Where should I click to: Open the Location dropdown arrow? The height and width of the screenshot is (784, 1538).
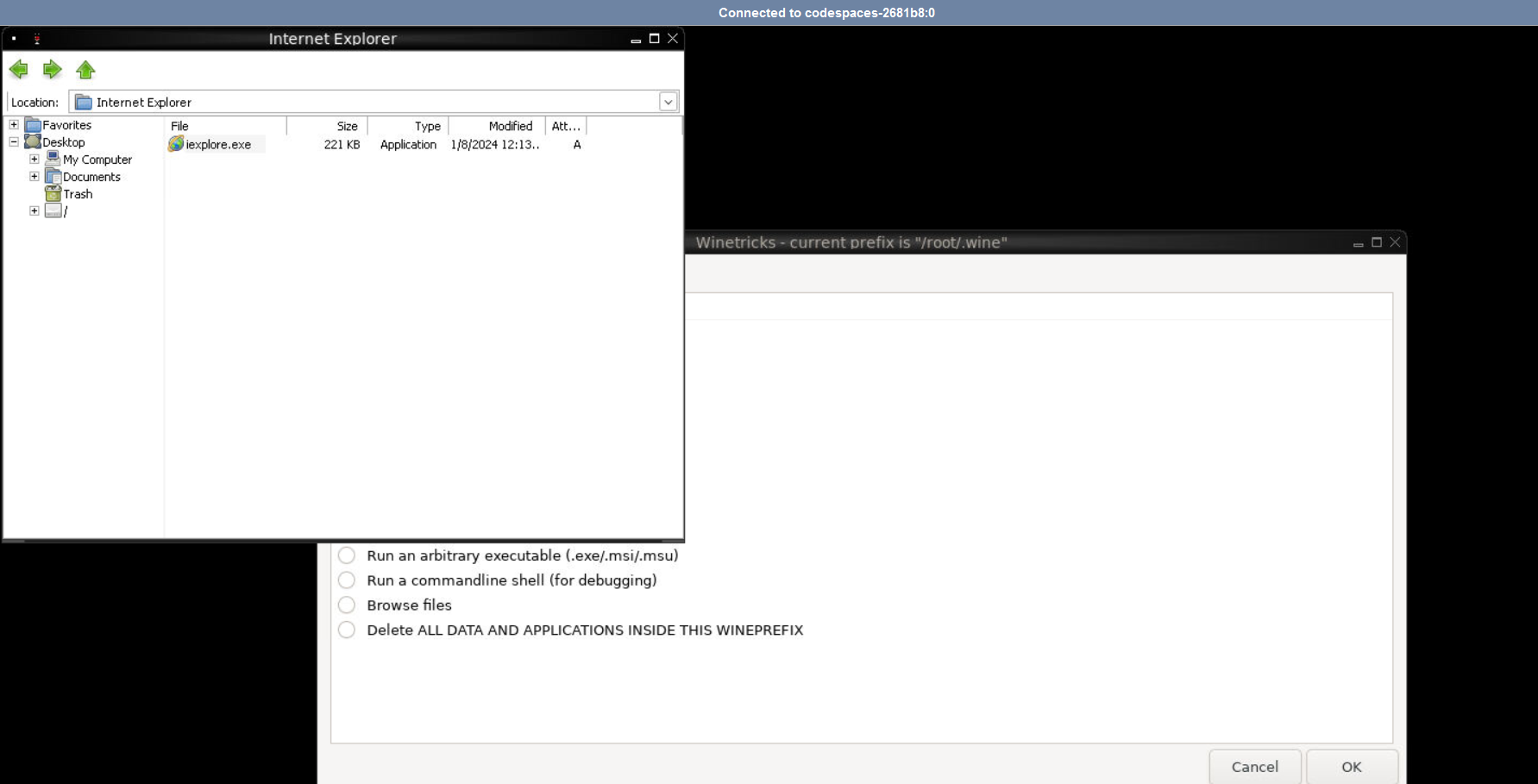point(669,102)
